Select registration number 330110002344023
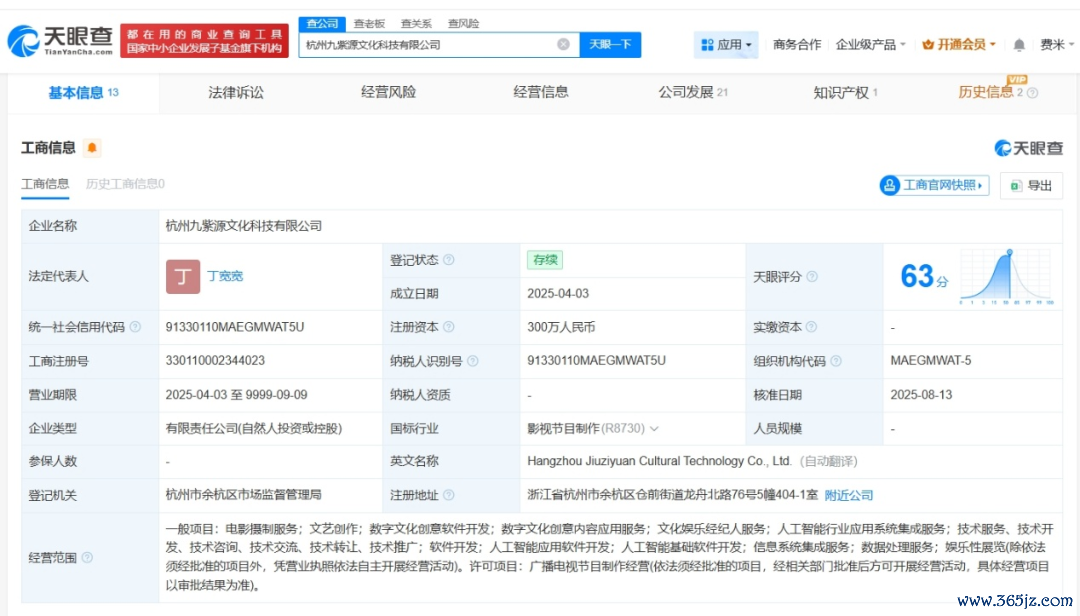1080x616 pixels. (215, 360)
